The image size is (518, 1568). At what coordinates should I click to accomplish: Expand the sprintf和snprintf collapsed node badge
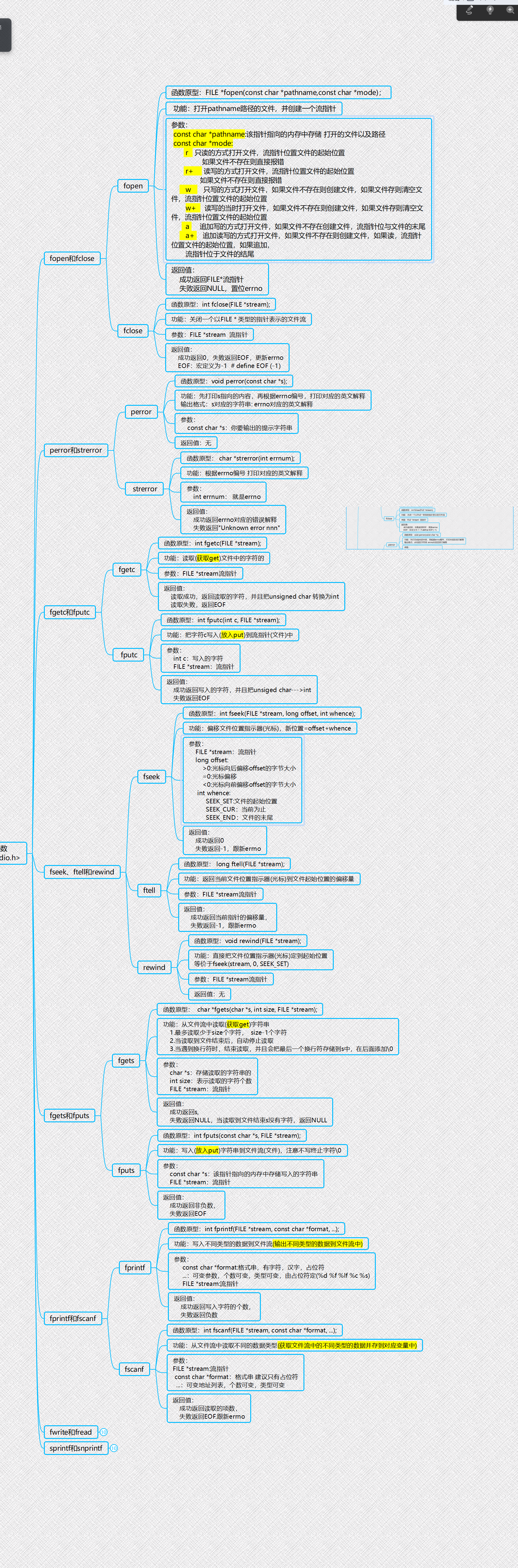coord(113,1448)
